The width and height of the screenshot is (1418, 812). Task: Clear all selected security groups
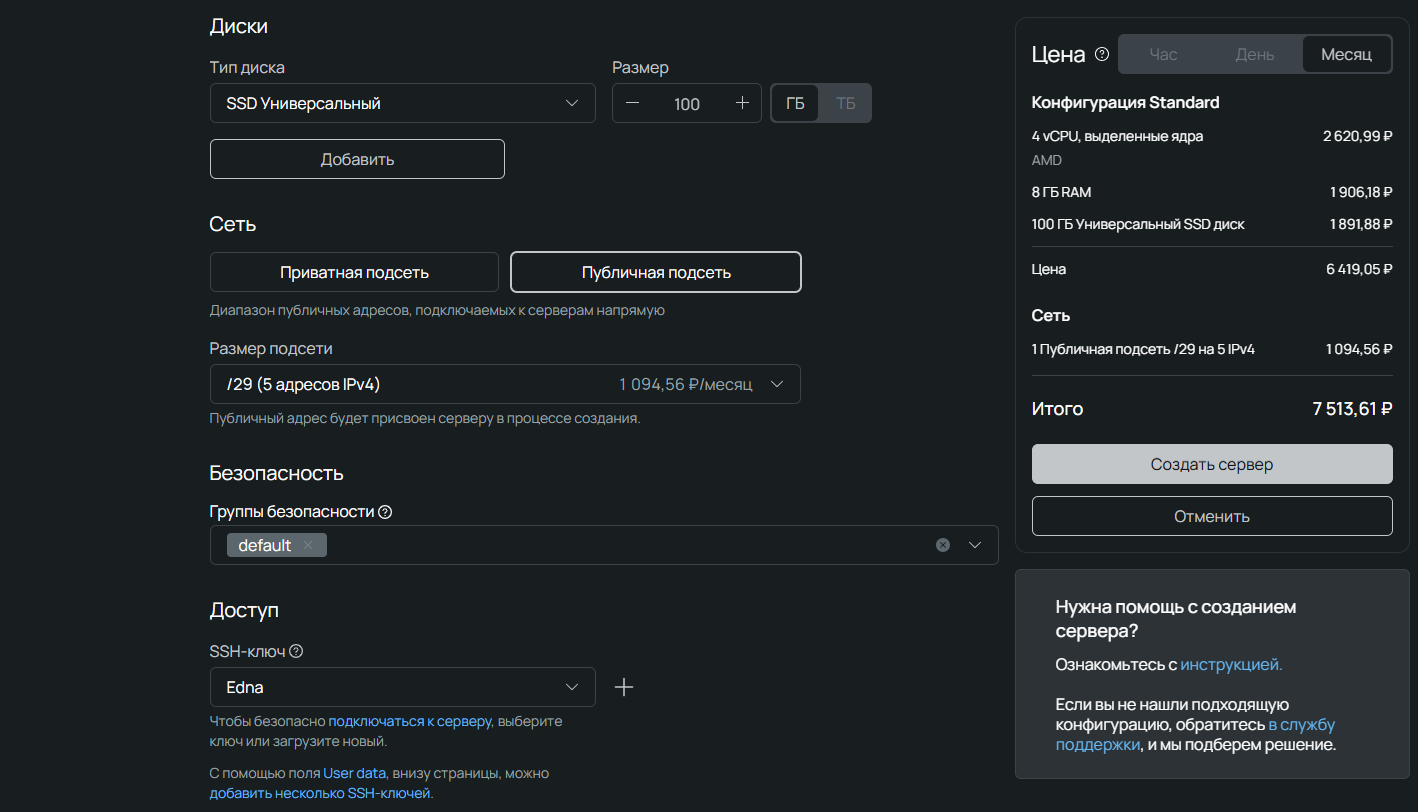(x=942, y=545)
